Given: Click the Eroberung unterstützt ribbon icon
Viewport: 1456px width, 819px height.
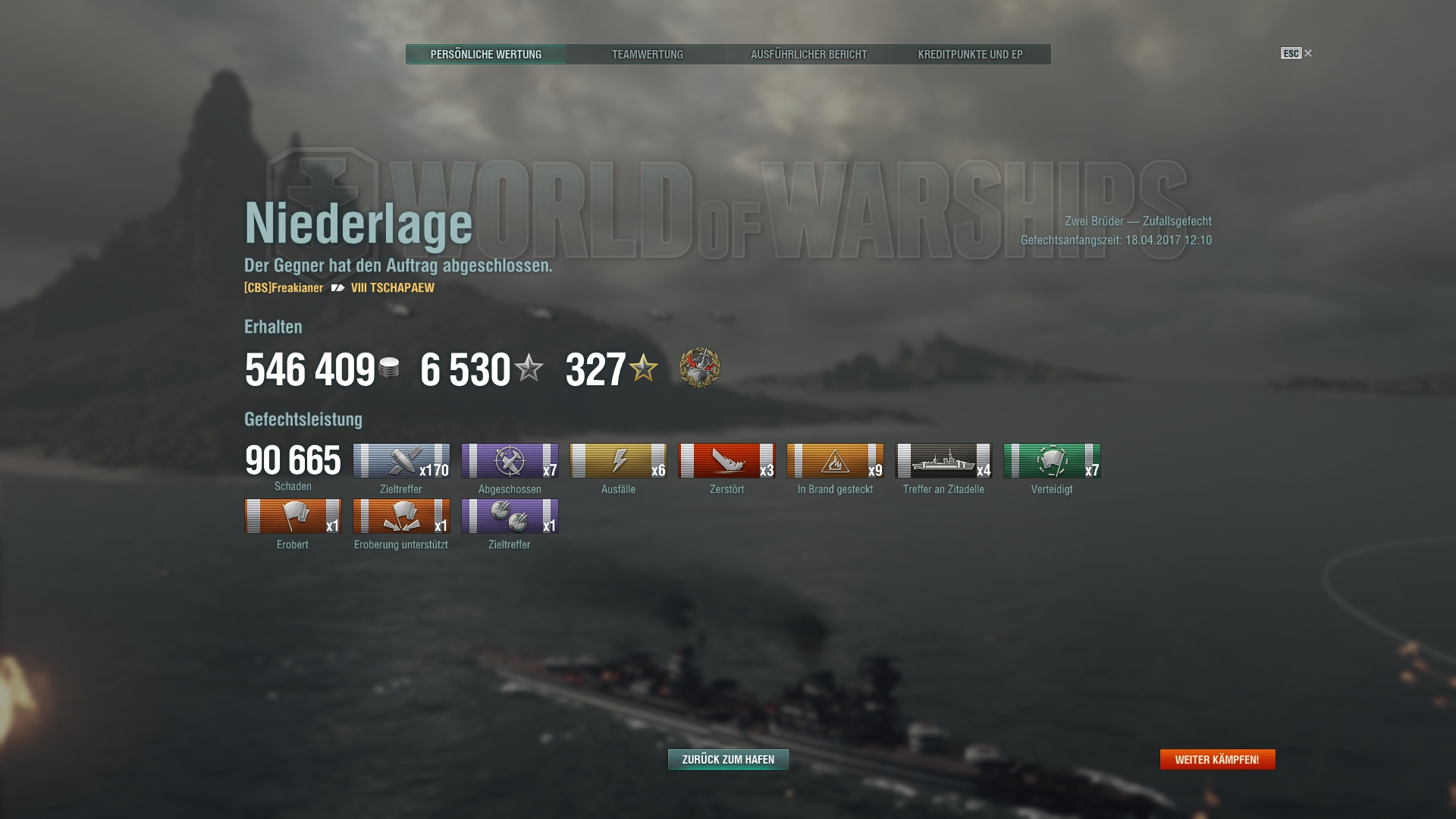Looking at the screenshot, I should click(x=401, y=516).
